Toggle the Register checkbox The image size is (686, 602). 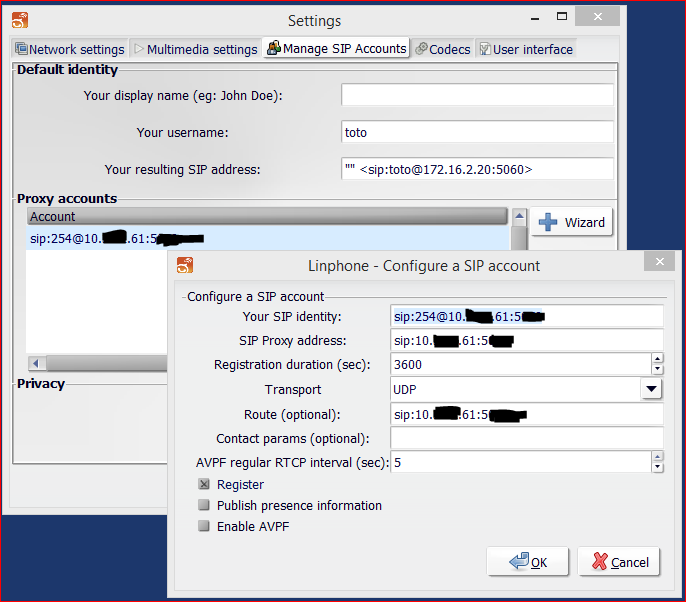(x=204, y=484)
